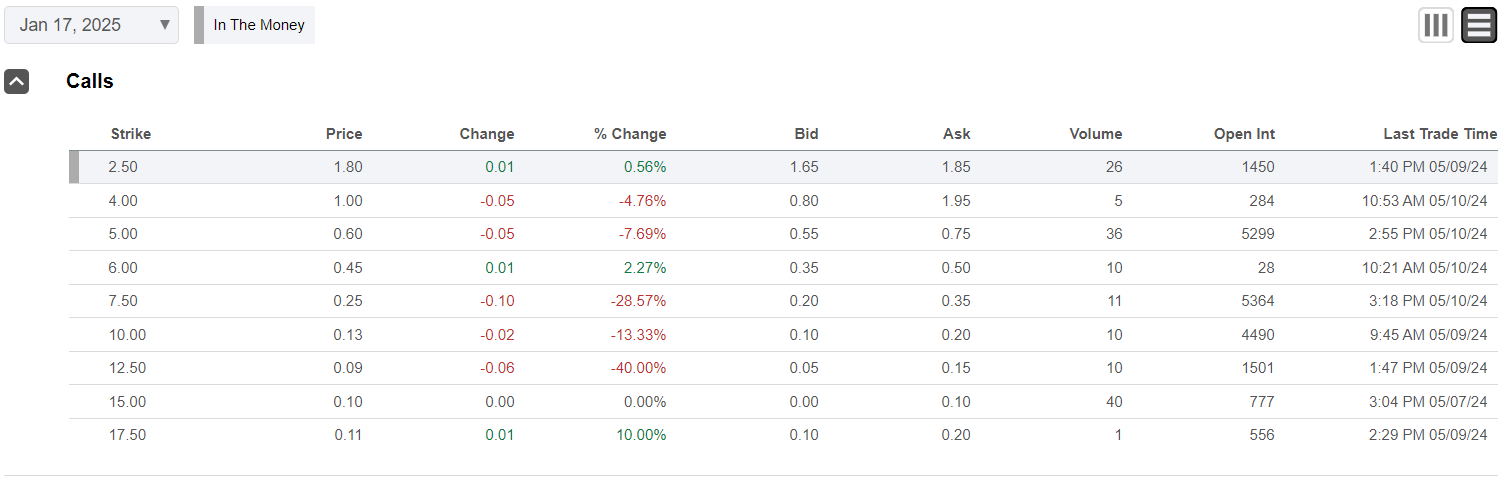Sort by Ask column header
Screen dimensions: 1501x481
tap(956, 134)
